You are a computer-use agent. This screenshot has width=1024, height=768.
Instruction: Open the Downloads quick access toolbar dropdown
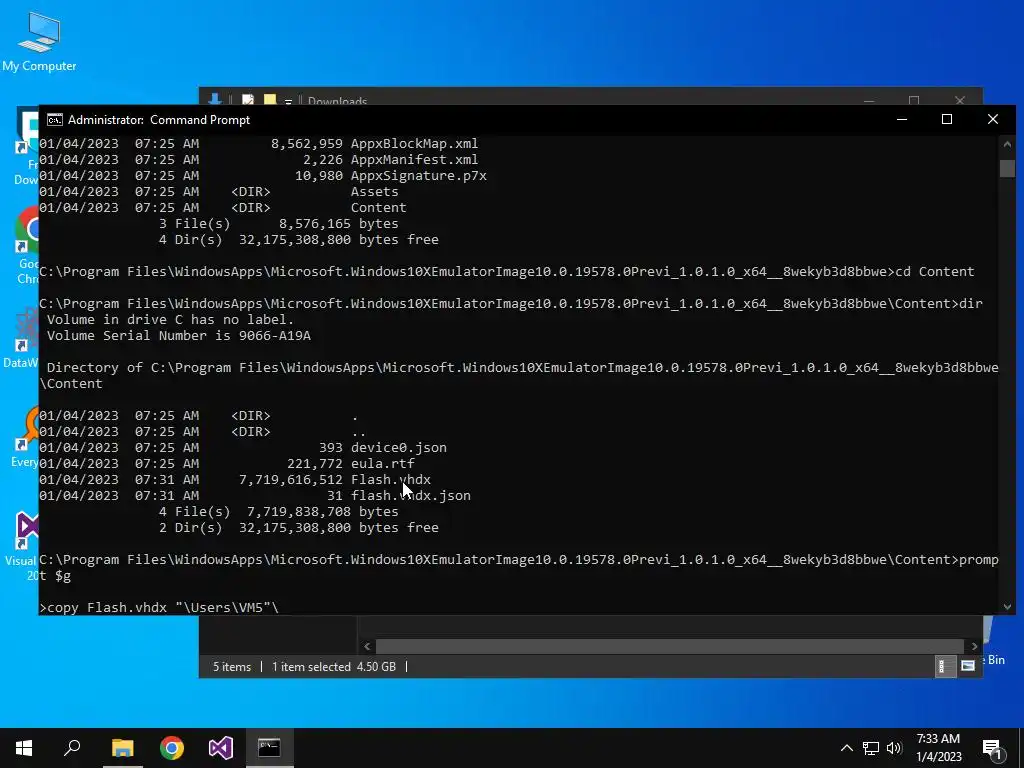tap(288, 101)
